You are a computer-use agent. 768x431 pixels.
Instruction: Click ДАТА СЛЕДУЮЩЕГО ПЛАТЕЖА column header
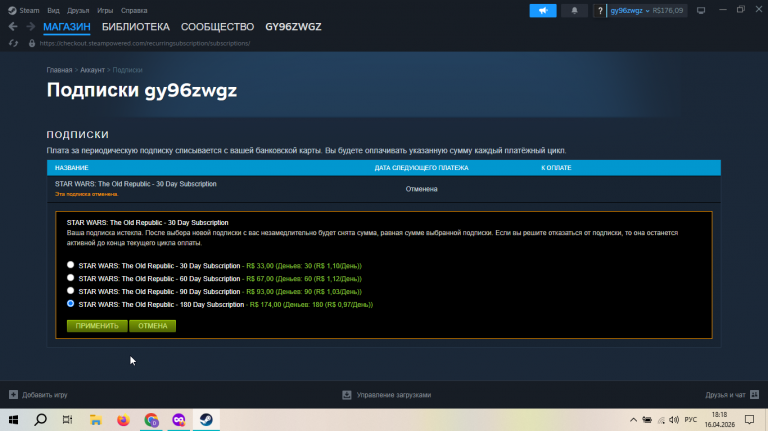[421, 168]
